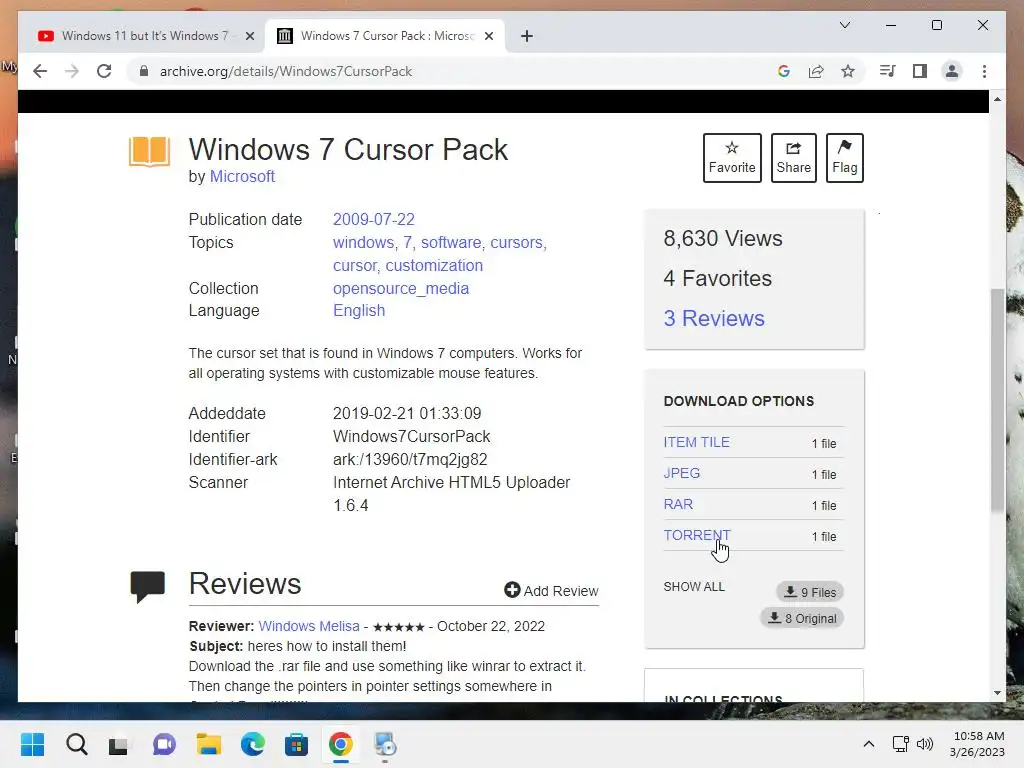This screenshot has height=768, width=1024.
Task: Click the padlock site info icon
Action: 144,71
